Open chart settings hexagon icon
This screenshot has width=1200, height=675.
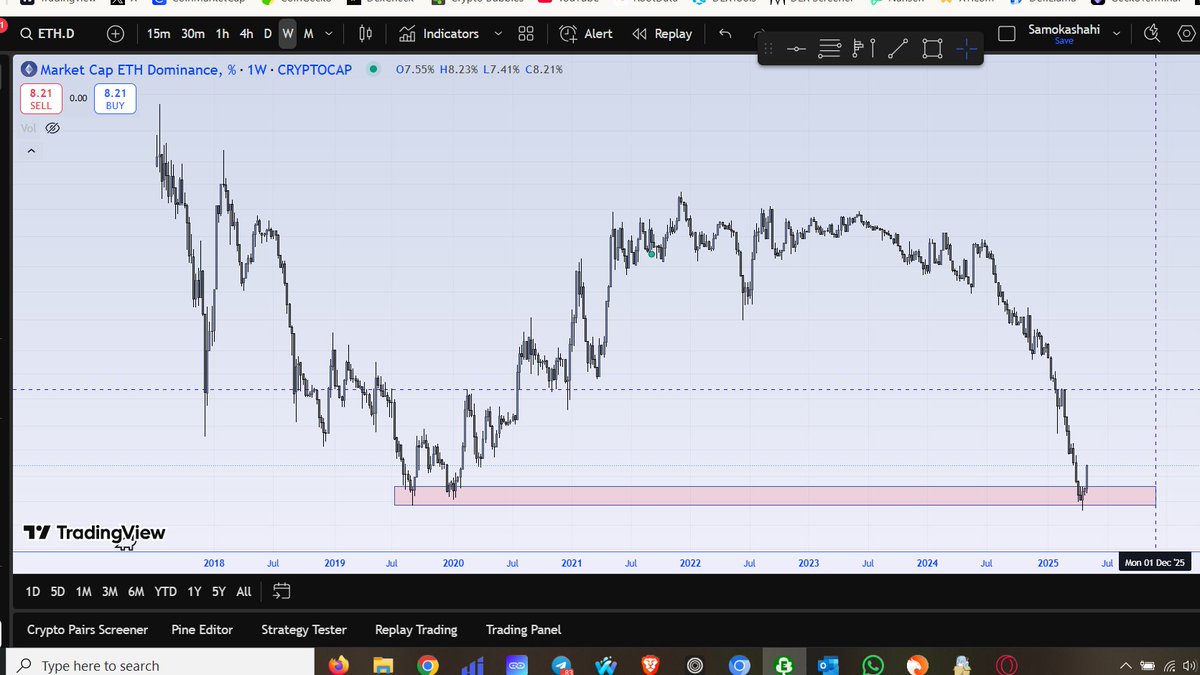(x=1185, y=33)
